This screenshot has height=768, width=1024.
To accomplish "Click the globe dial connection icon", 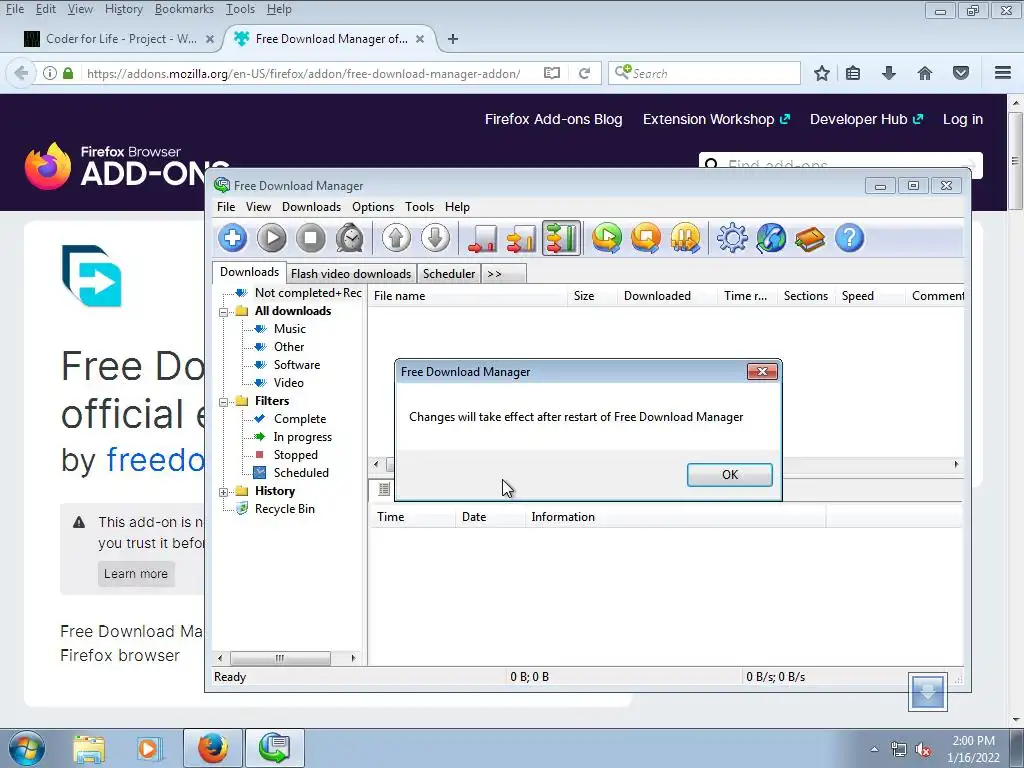I will [771, 238].
